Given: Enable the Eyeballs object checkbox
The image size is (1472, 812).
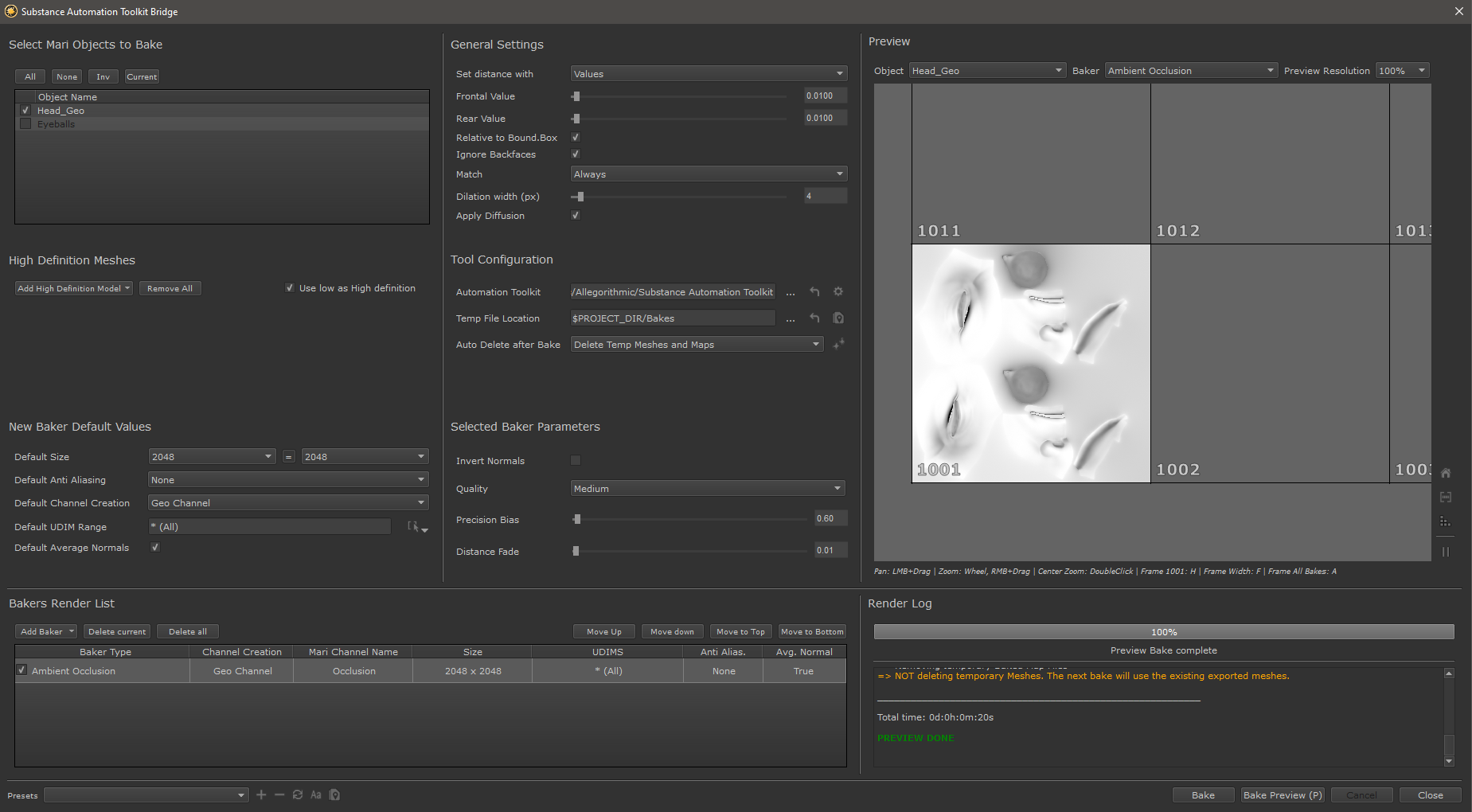Looking at the screenshot, I should 25,124.
